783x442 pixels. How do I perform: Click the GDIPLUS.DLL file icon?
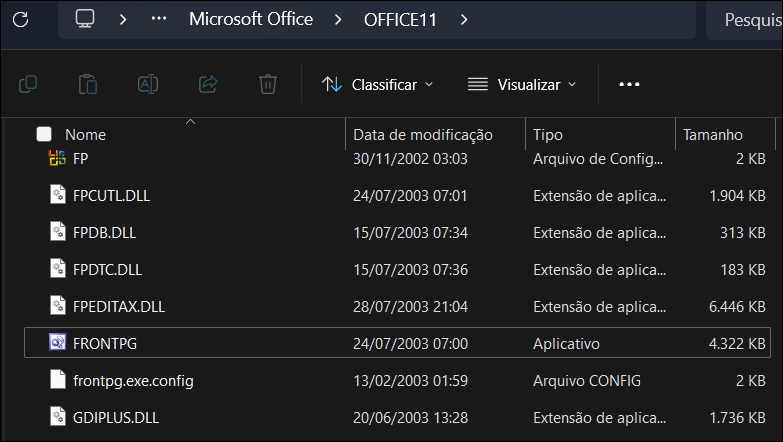coord(58,417)
